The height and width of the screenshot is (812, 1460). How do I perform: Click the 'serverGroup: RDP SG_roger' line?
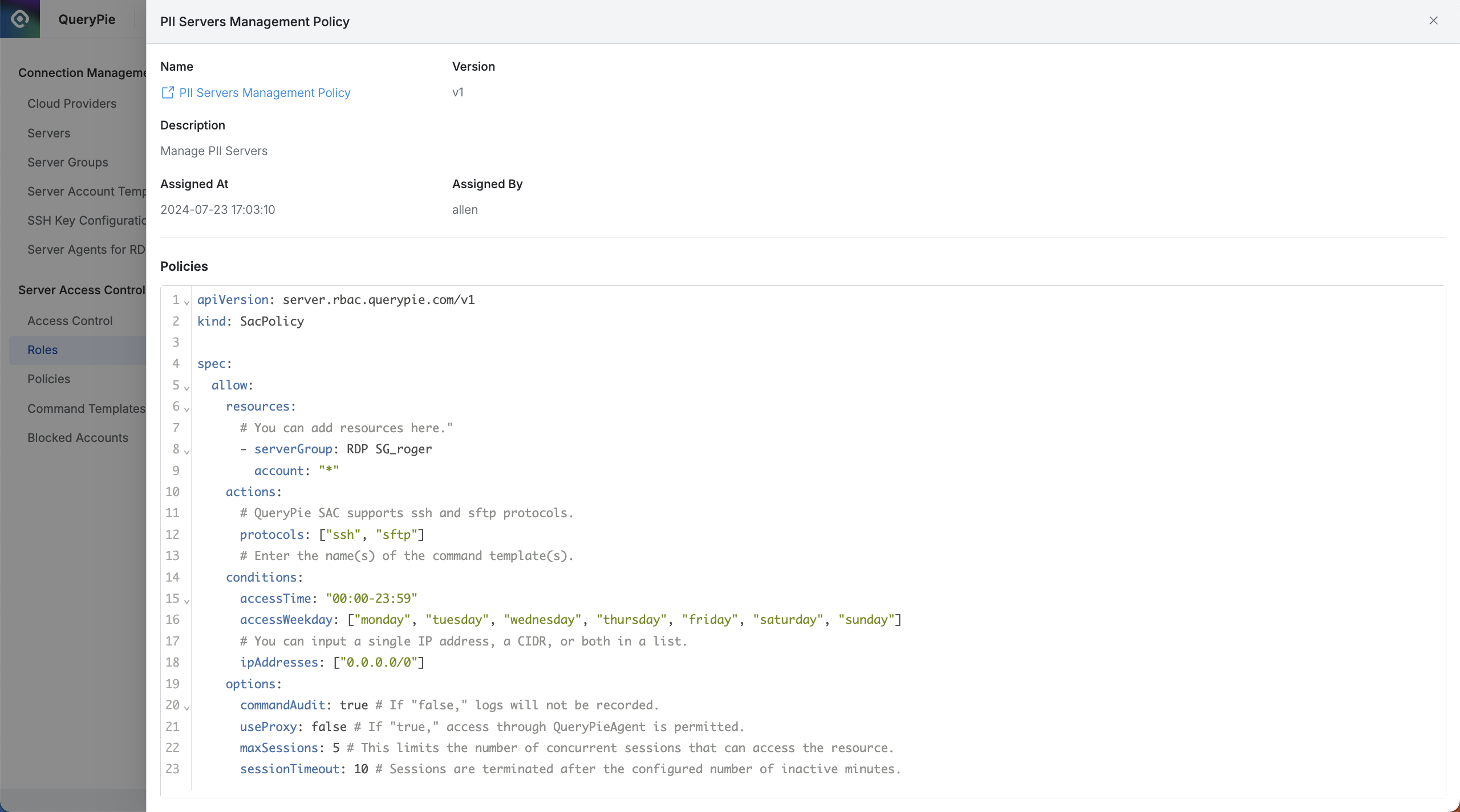pos(336,449)
